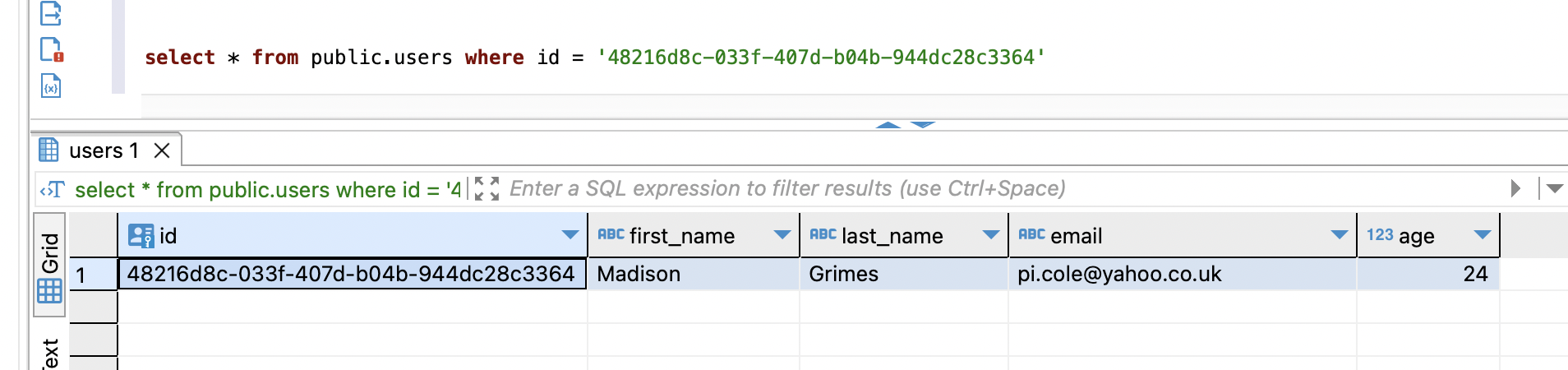The height and width of the screenshot is (370, 1568).
Task: Click the id column key icon
Action: tap(141, 236)
